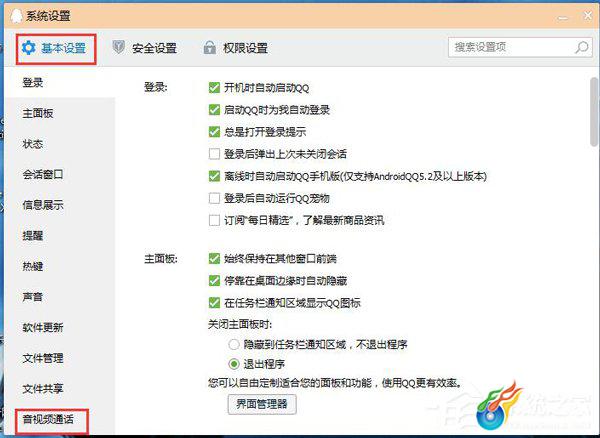This screenshot has height=438, width=600.
Task: Select 隐藏到任务栏通知区域 radio option
Action: click(234, 344)
